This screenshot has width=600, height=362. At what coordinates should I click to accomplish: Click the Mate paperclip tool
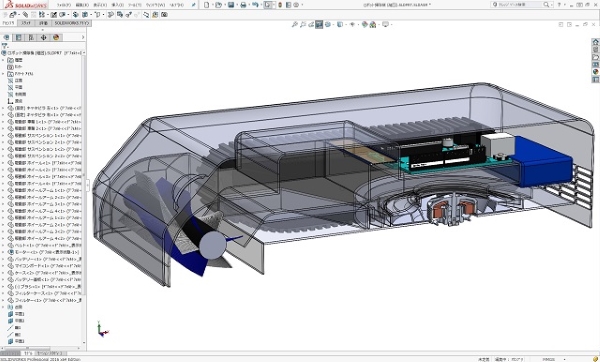25,15
